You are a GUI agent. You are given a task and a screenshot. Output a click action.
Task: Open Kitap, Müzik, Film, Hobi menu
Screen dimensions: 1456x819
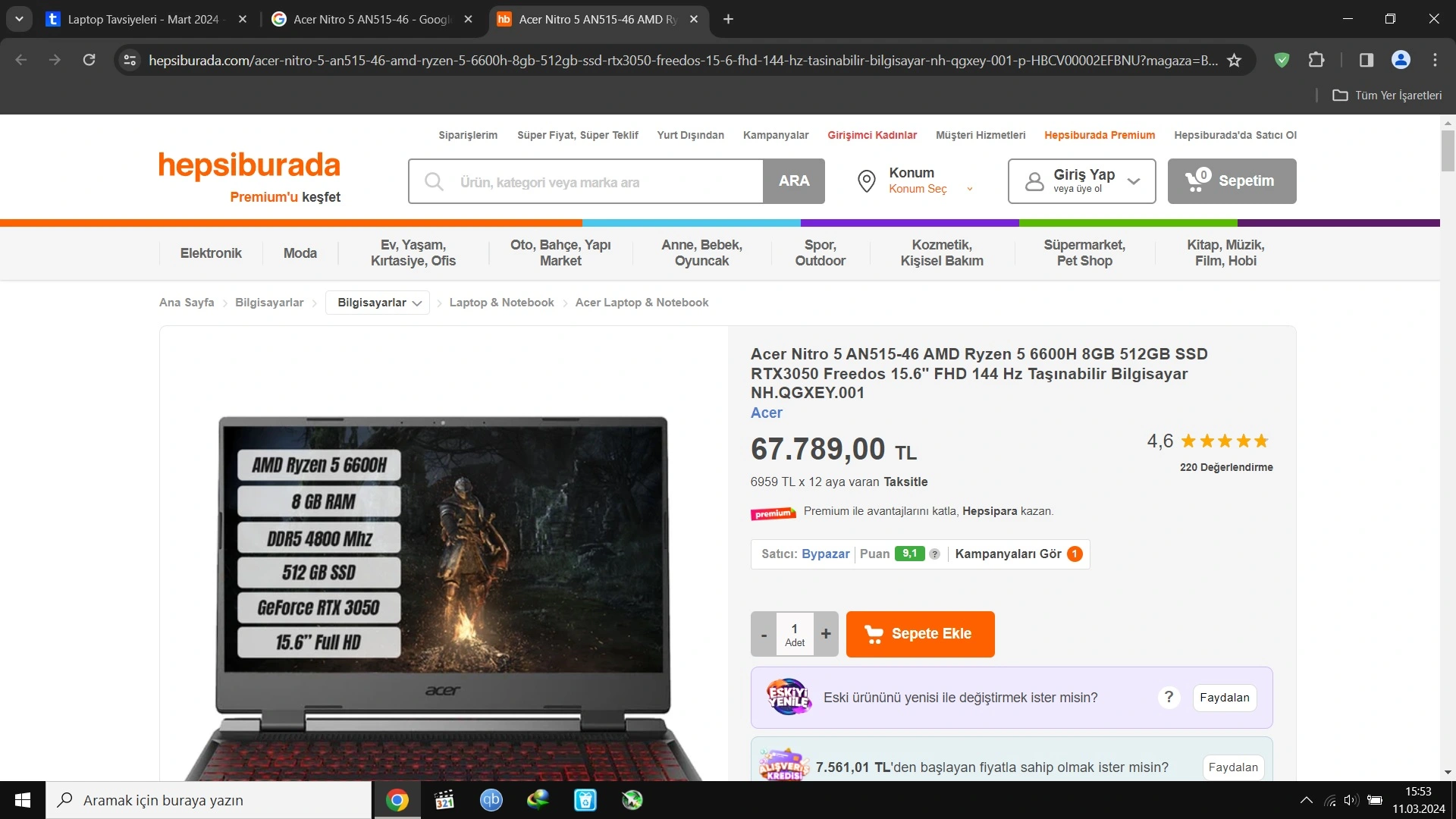click(x=1225, y=253)
